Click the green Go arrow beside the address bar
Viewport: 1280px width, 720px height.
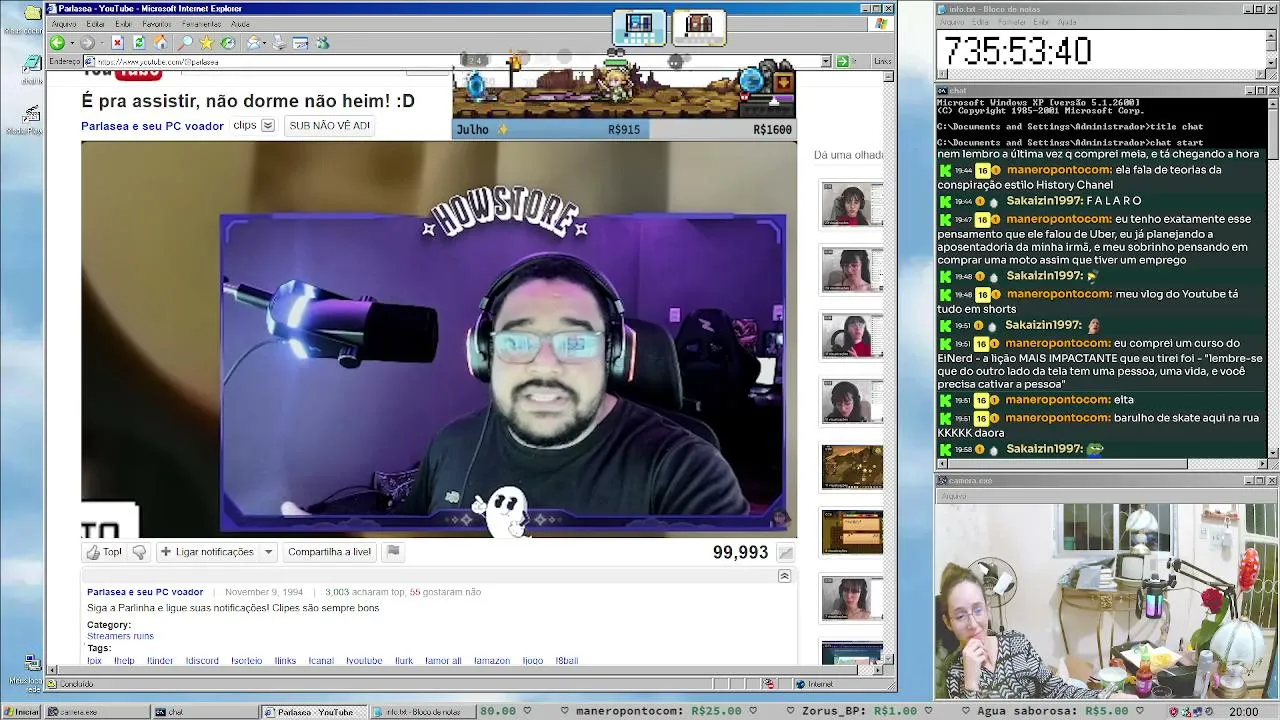click(845, 61)
